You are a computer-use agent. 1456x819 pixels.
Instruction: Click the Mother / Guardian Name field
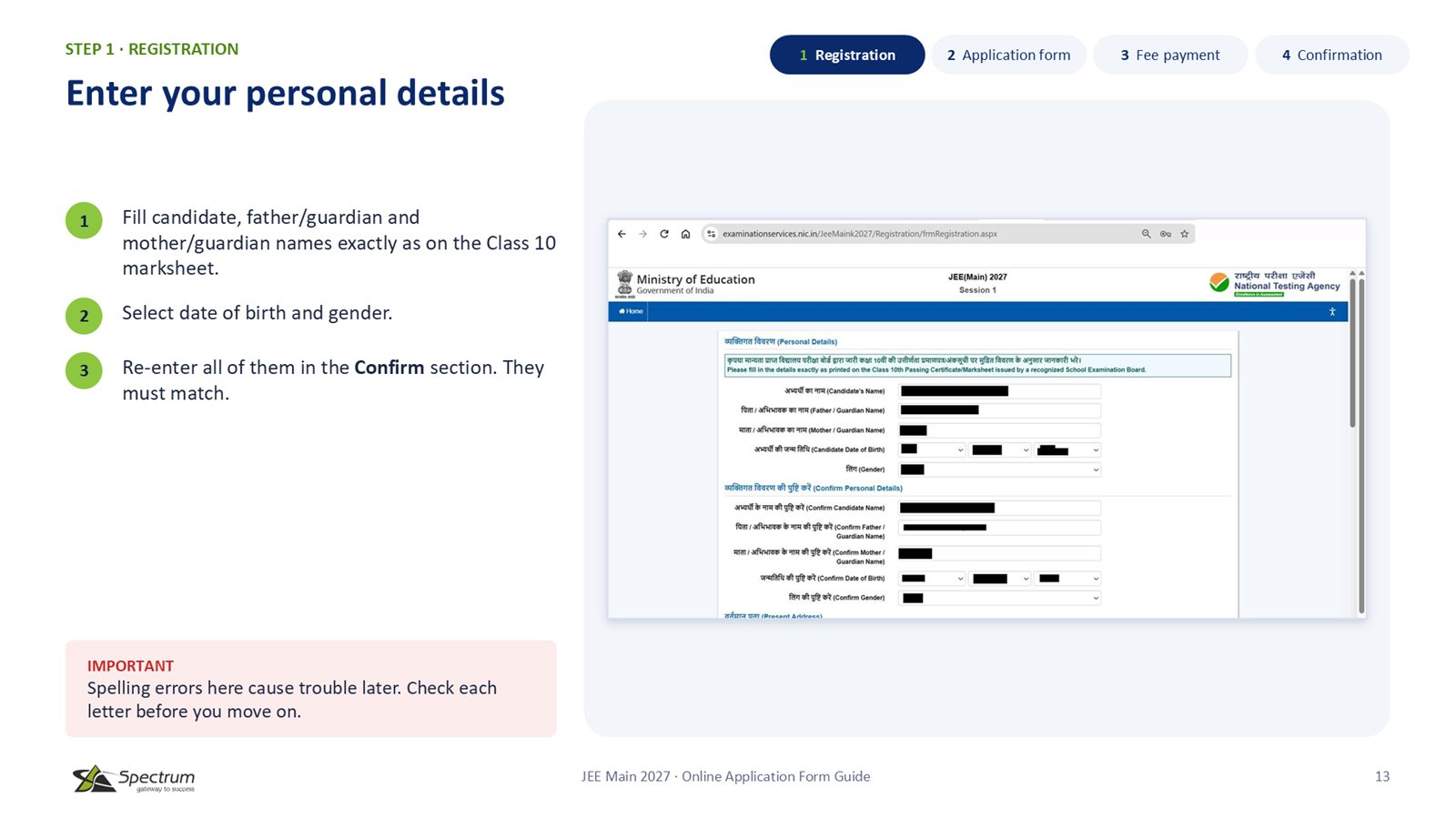click(x=1000, y=430)
